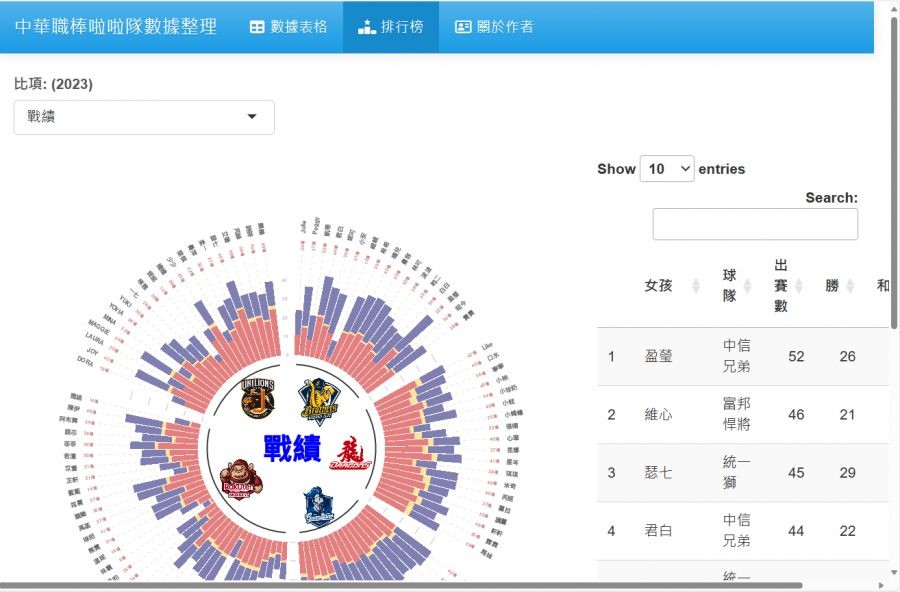
Task: Open the Show entries count selector
Action: click(x=667, y=169)
